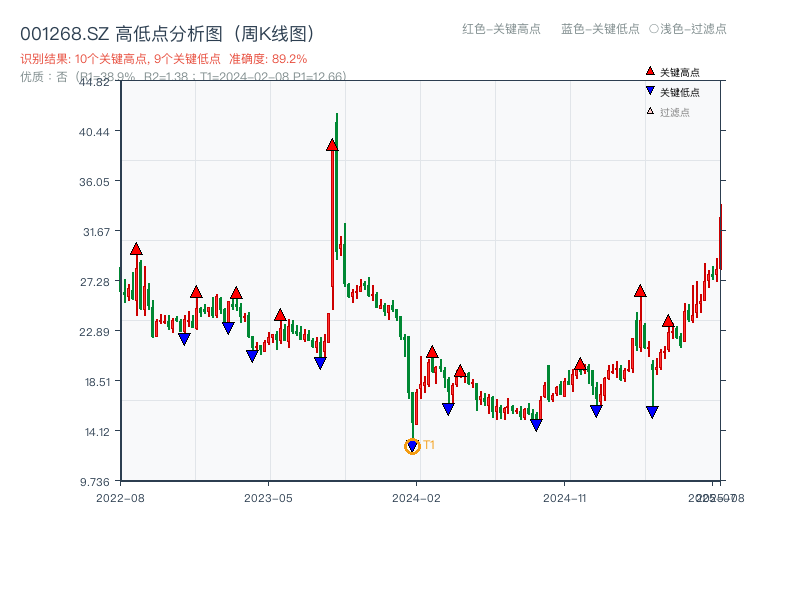Click the circled T1 marker at the bottom
This screenshot has height=600, width=800.
pyautogui.click(x=412, y=446)
